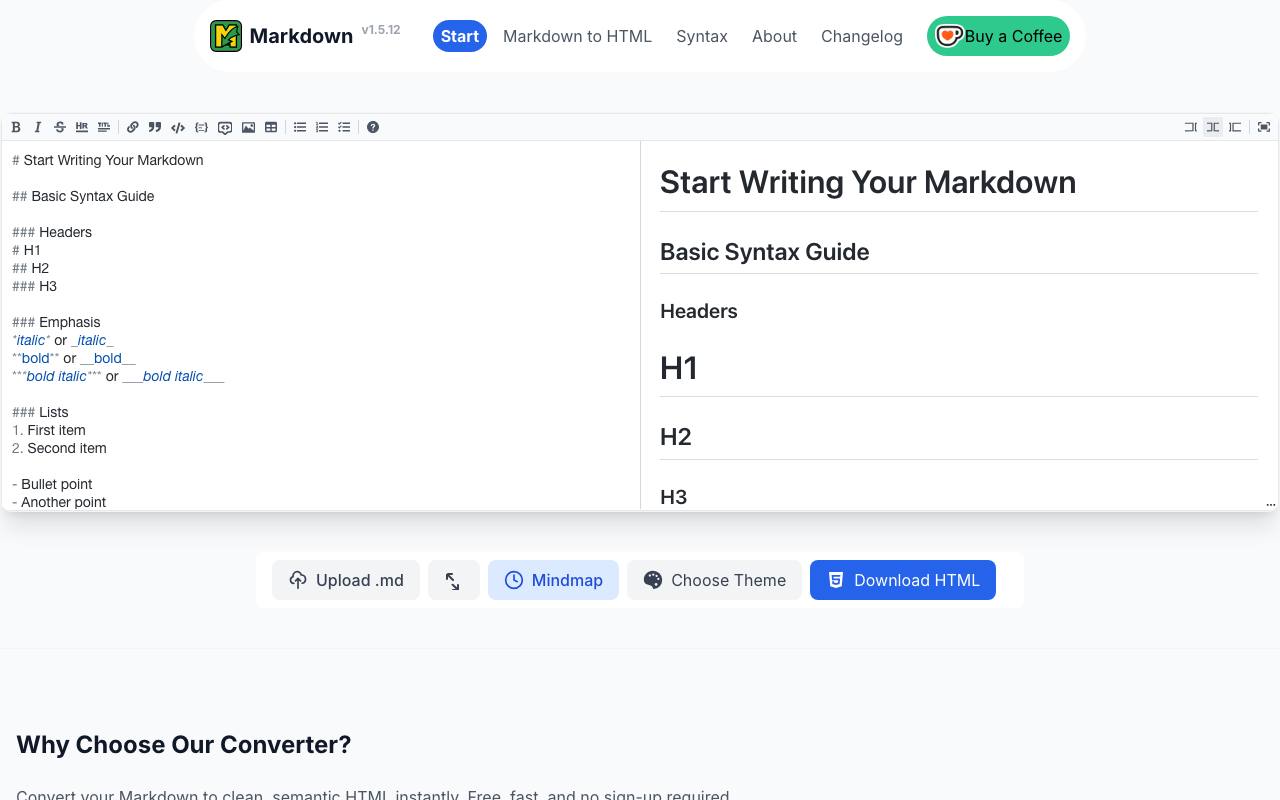Click the Markdown brand name text

(x=301, y=36)
